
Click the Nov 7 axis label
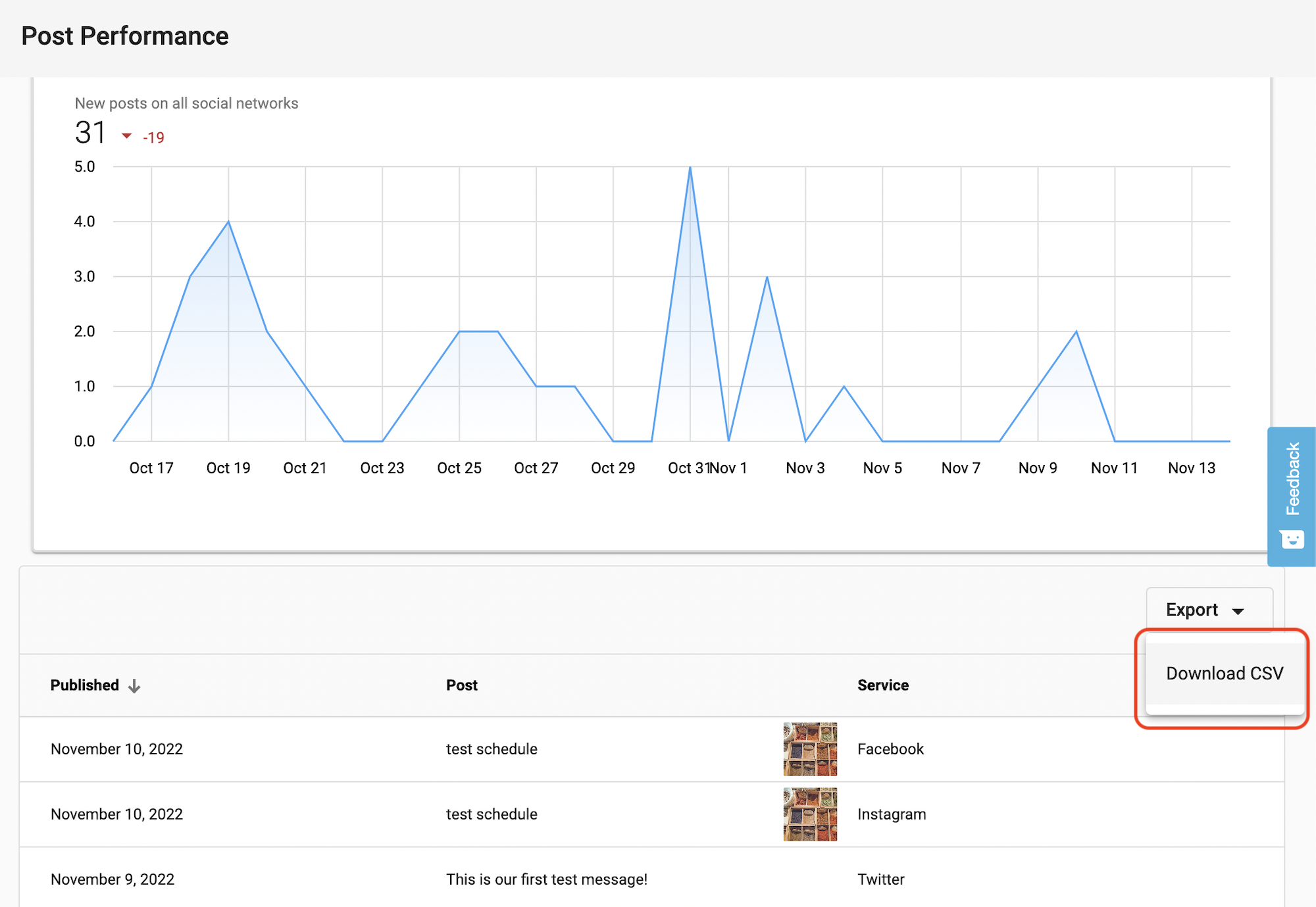pyautogui.click(x=961, y=468)
